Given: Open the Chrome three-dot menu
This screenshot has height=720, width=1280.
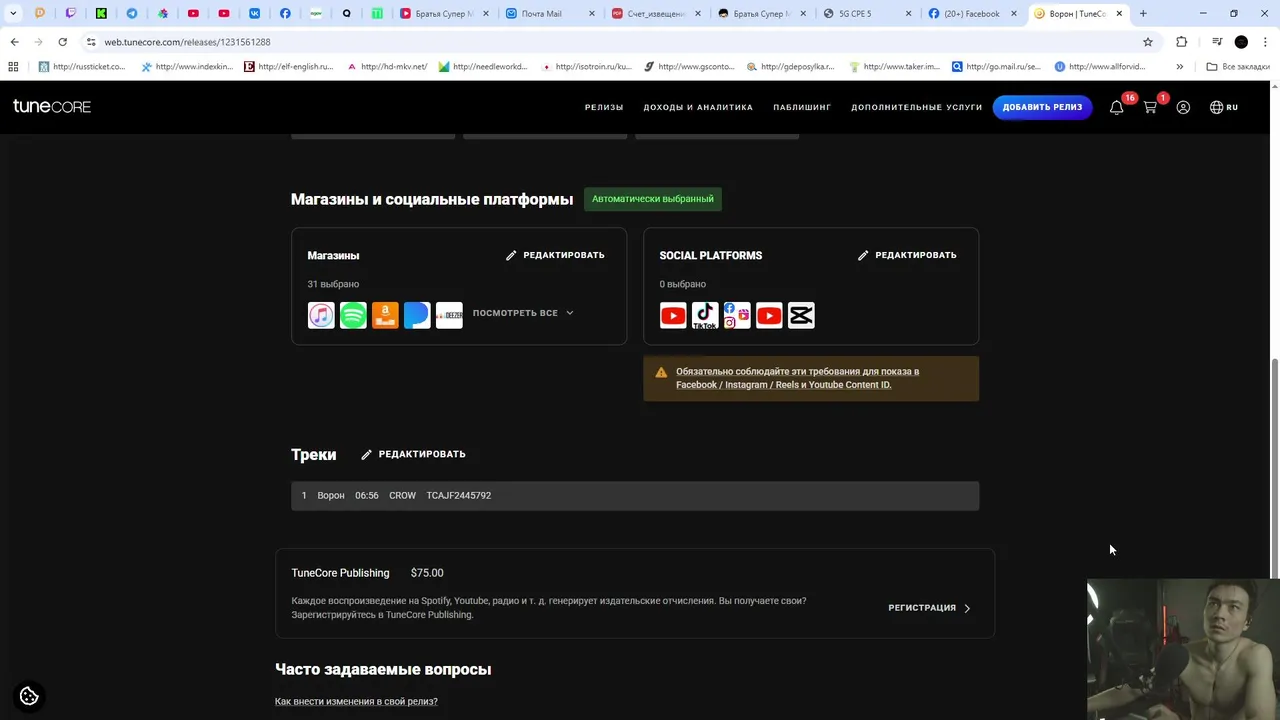Looking at the screenshot, I should coord(1265,42).
